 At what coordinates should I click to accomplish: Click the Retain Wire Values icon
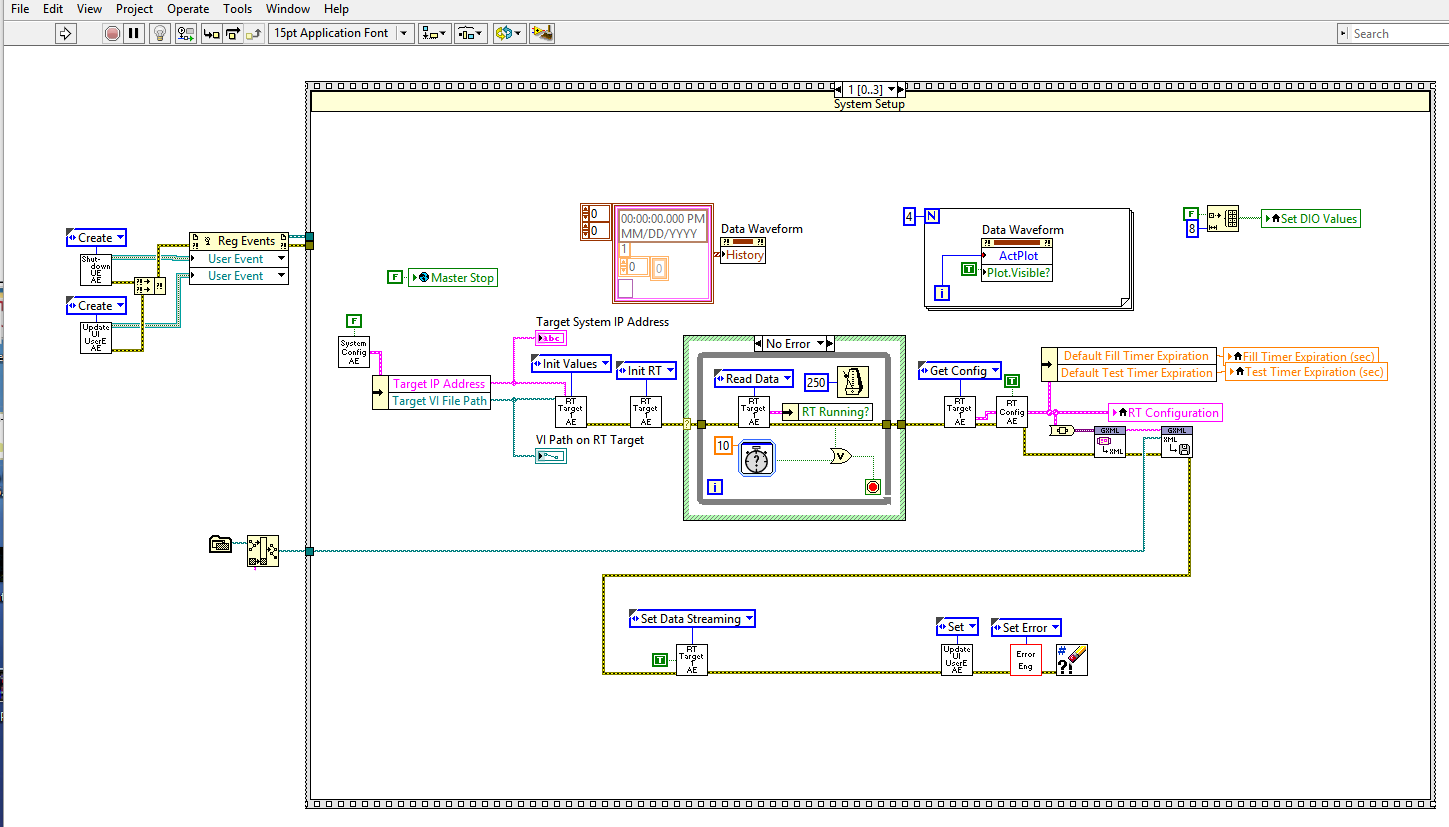186,33
